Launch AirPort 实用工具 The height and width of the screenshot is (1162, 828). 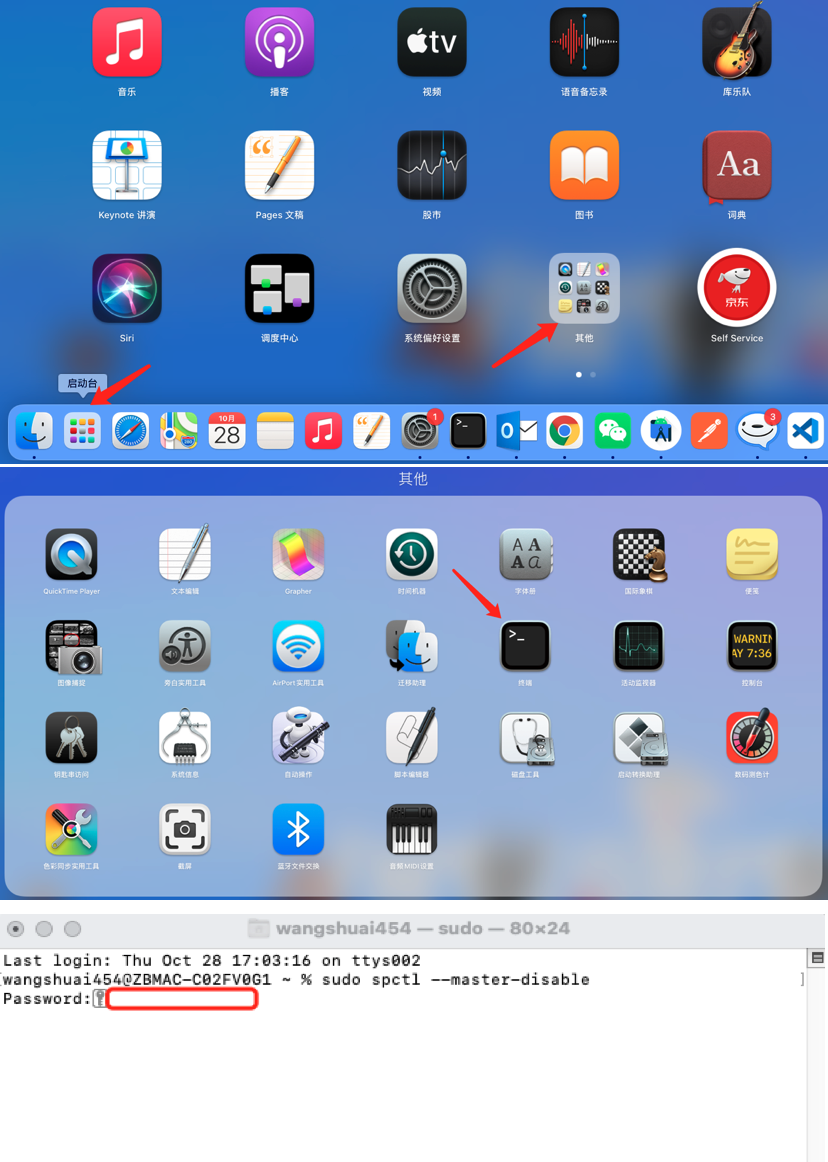(298, 646)
